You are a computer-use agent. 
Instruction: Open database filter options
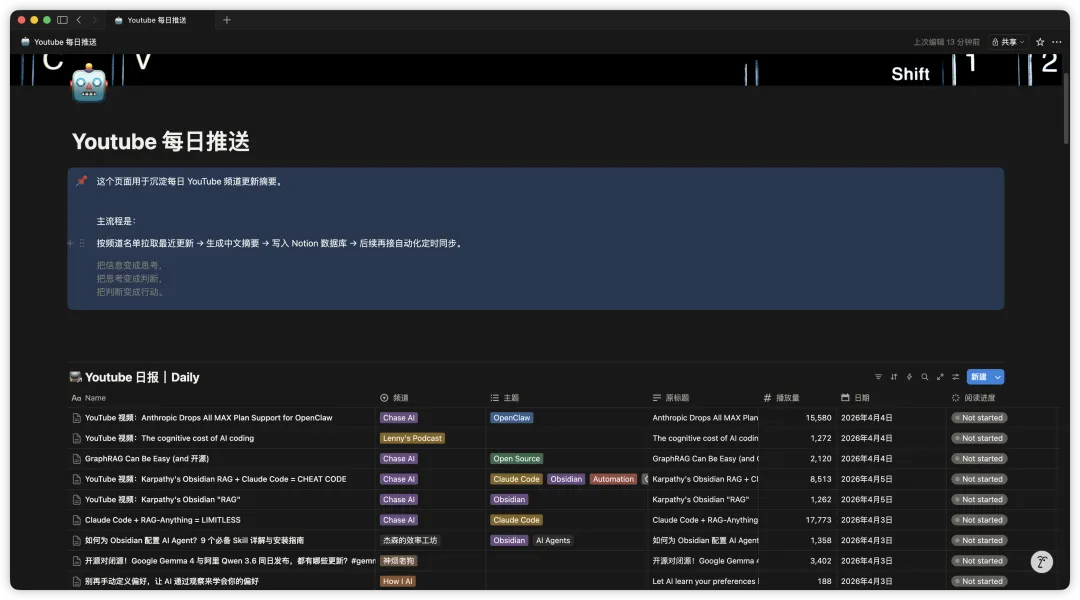[x=878, y=377]
